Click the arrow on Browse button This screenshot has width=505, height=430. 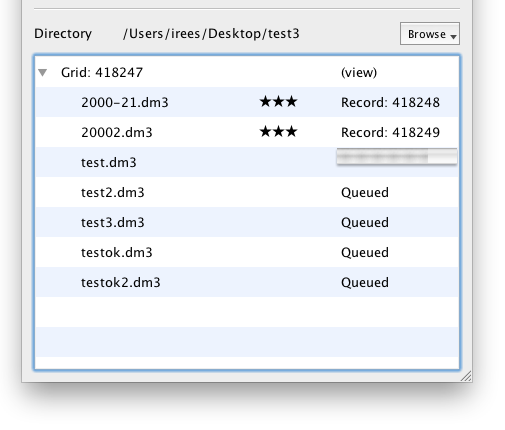tap(453, 36)
